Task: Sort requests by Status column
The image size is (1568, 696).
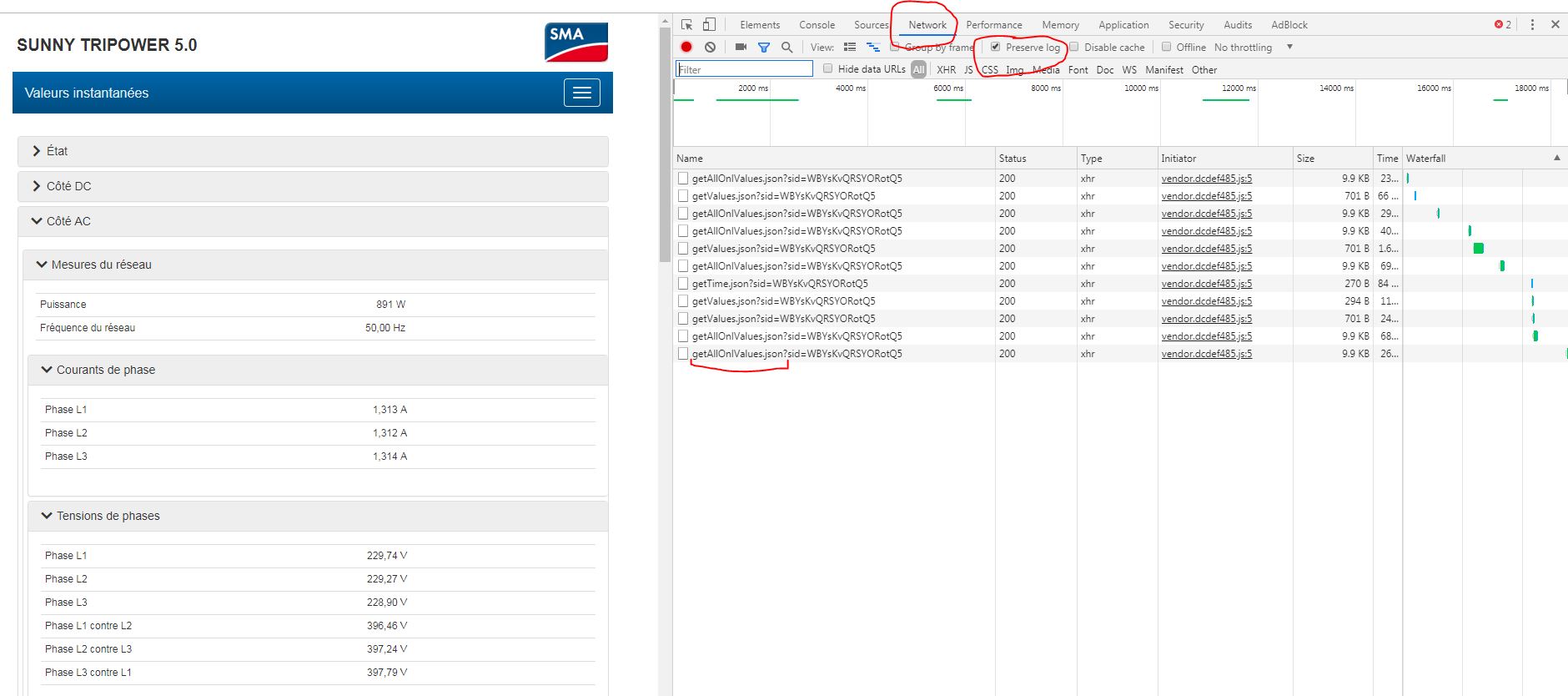Action: pos(1036,158)
